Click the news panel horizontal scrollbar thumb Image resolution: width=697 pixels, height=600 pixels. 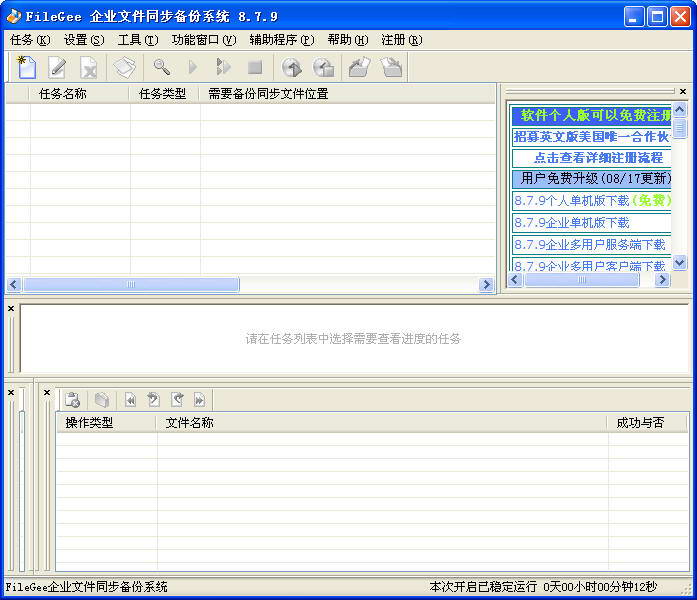pyautogui.click(x=582, y=280)
